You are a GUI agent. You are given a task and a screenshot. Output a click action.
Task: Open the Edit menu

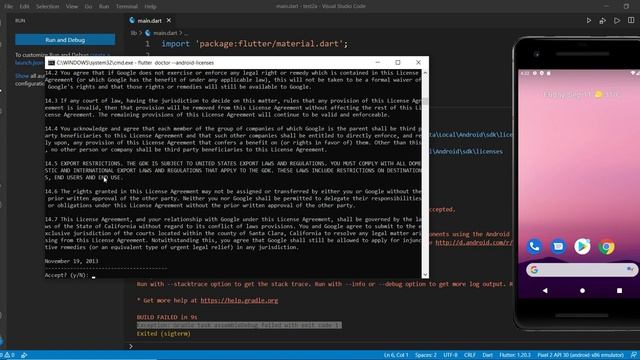(24, 6)
